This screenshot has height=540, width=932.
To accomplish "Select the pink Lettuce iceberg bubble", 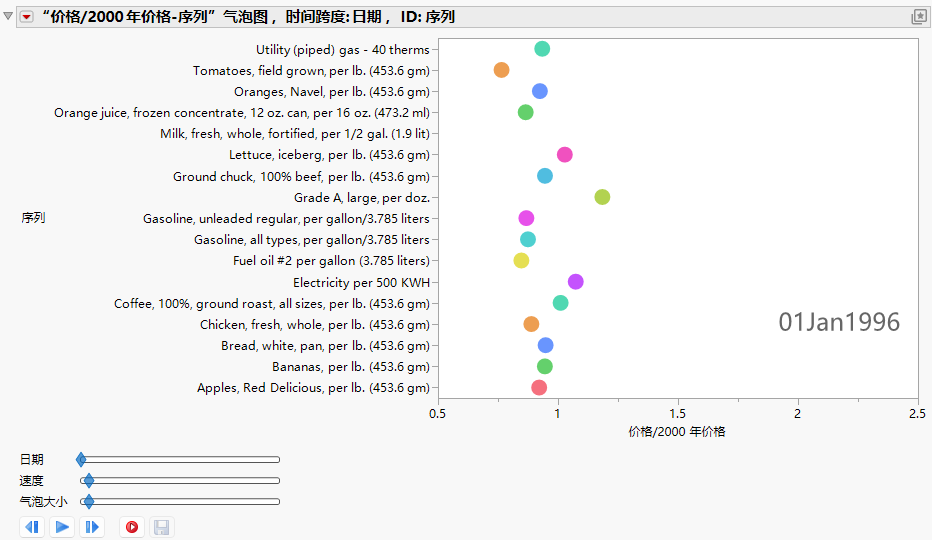I will tap(565, 155).
